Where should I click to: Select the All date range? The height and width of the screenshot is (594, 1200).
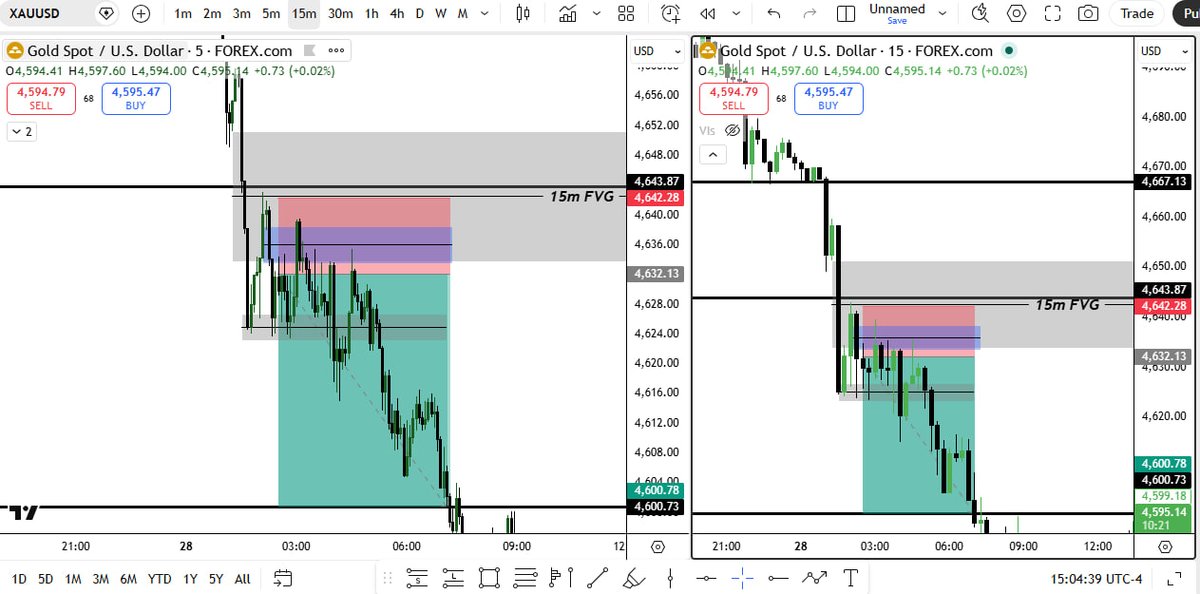pyautogui.click(x=243, y=578)
